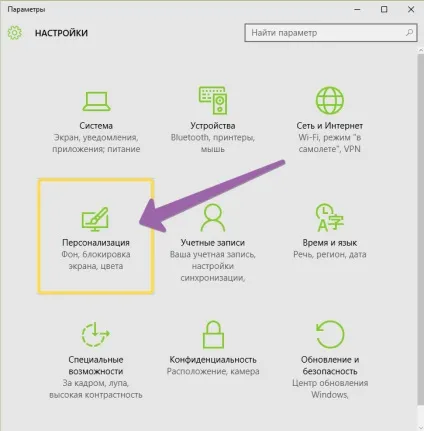Click 'Речь, регион, дата' description
The width and height of the screenshot is (424, 431).
[x=330, y=255]
